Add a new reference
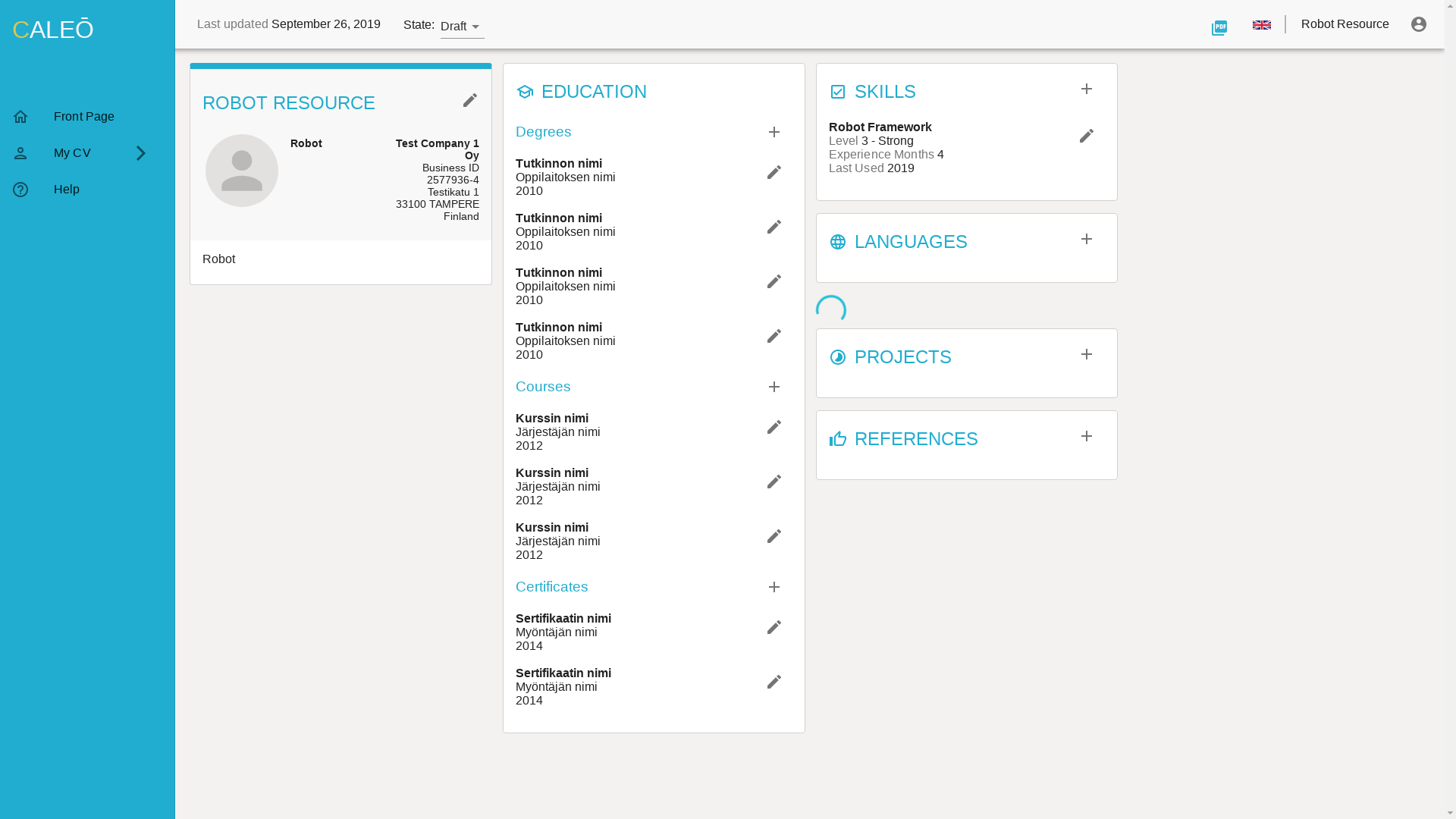Image resolution: width=1456 pixels, height=819 pixels. point(1086,437)
